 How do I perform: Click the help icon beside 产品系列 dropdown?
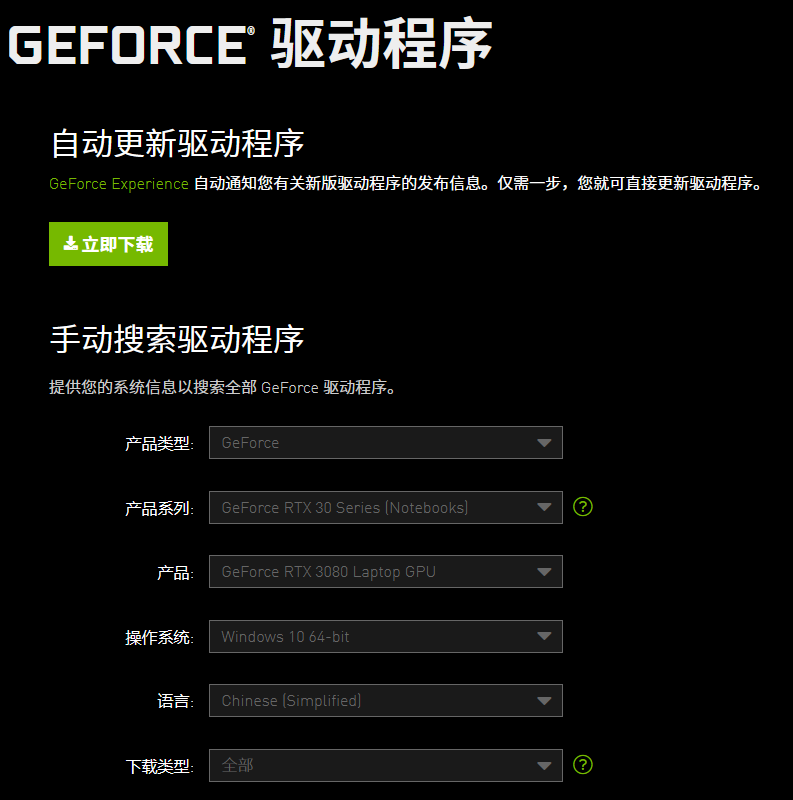coord(582,507)
